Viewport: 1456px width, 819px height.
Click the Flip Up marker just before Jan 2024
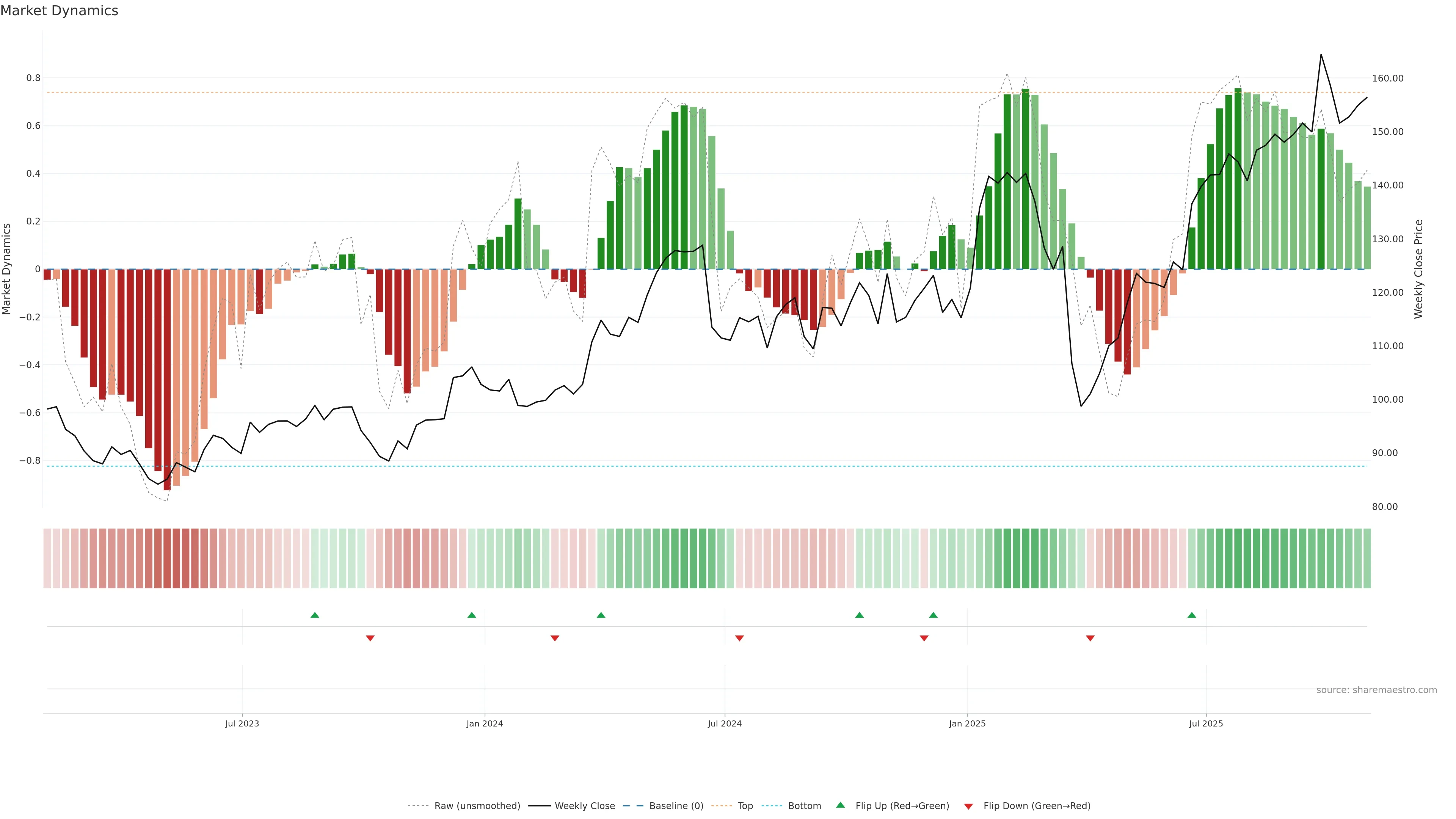[x=472, y=615]
